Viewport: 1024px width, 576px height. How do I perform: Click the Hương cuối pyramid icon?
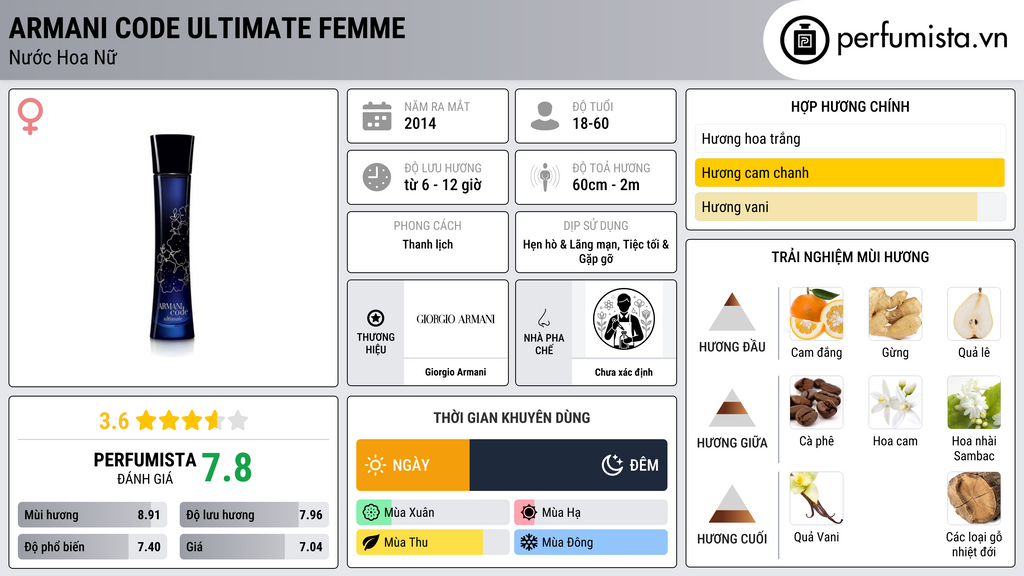(x=732, y=504)
